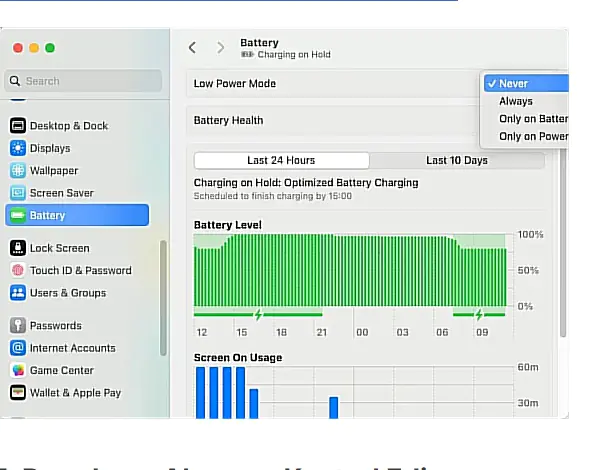Image resolution: width=600 pixels, height=470 pixels.
Task: Go back with the back chevron
Action: click(x=192, y=48)
